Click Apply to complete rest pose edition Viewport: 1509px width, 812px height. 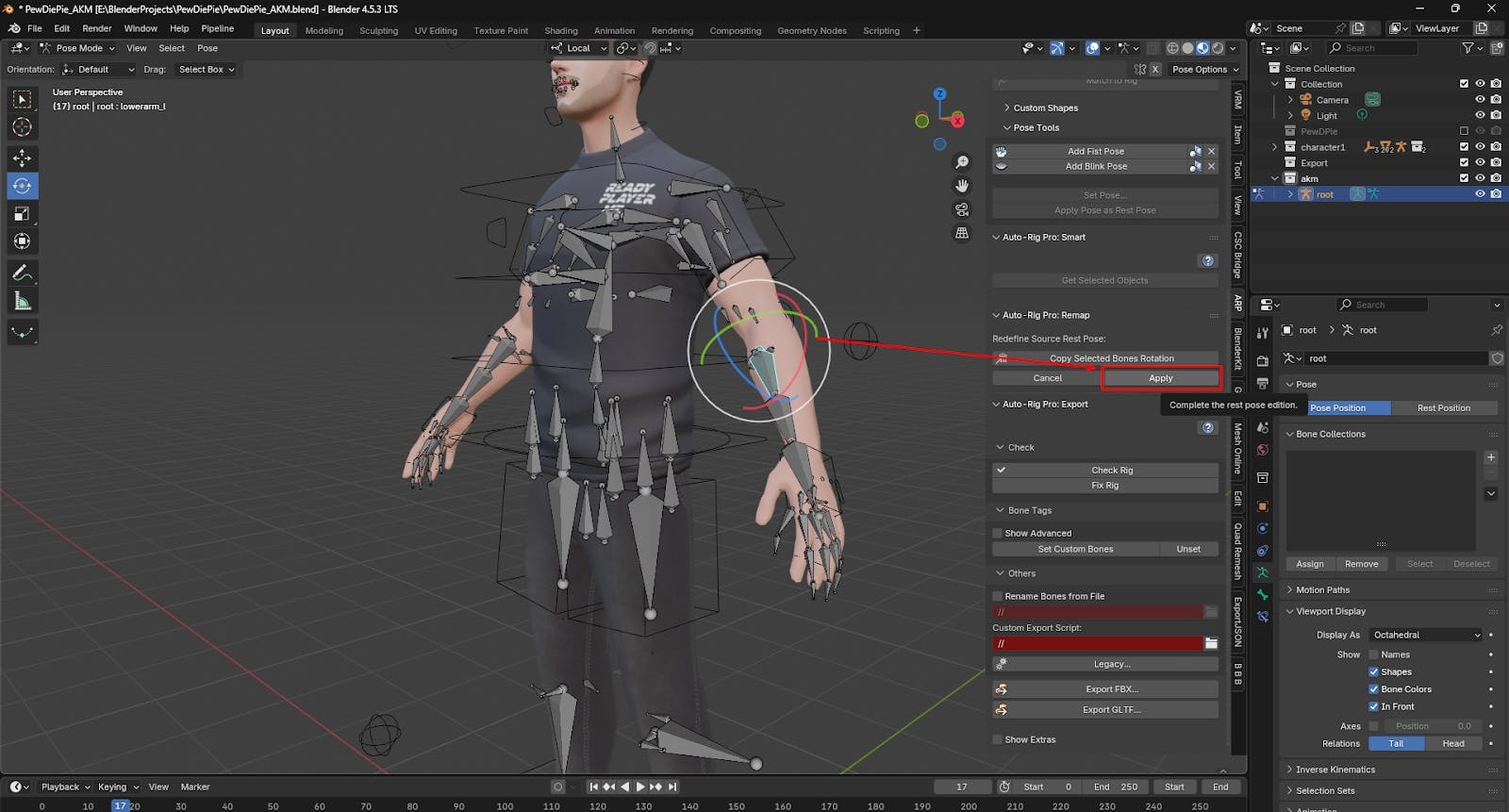[1160, 378]
